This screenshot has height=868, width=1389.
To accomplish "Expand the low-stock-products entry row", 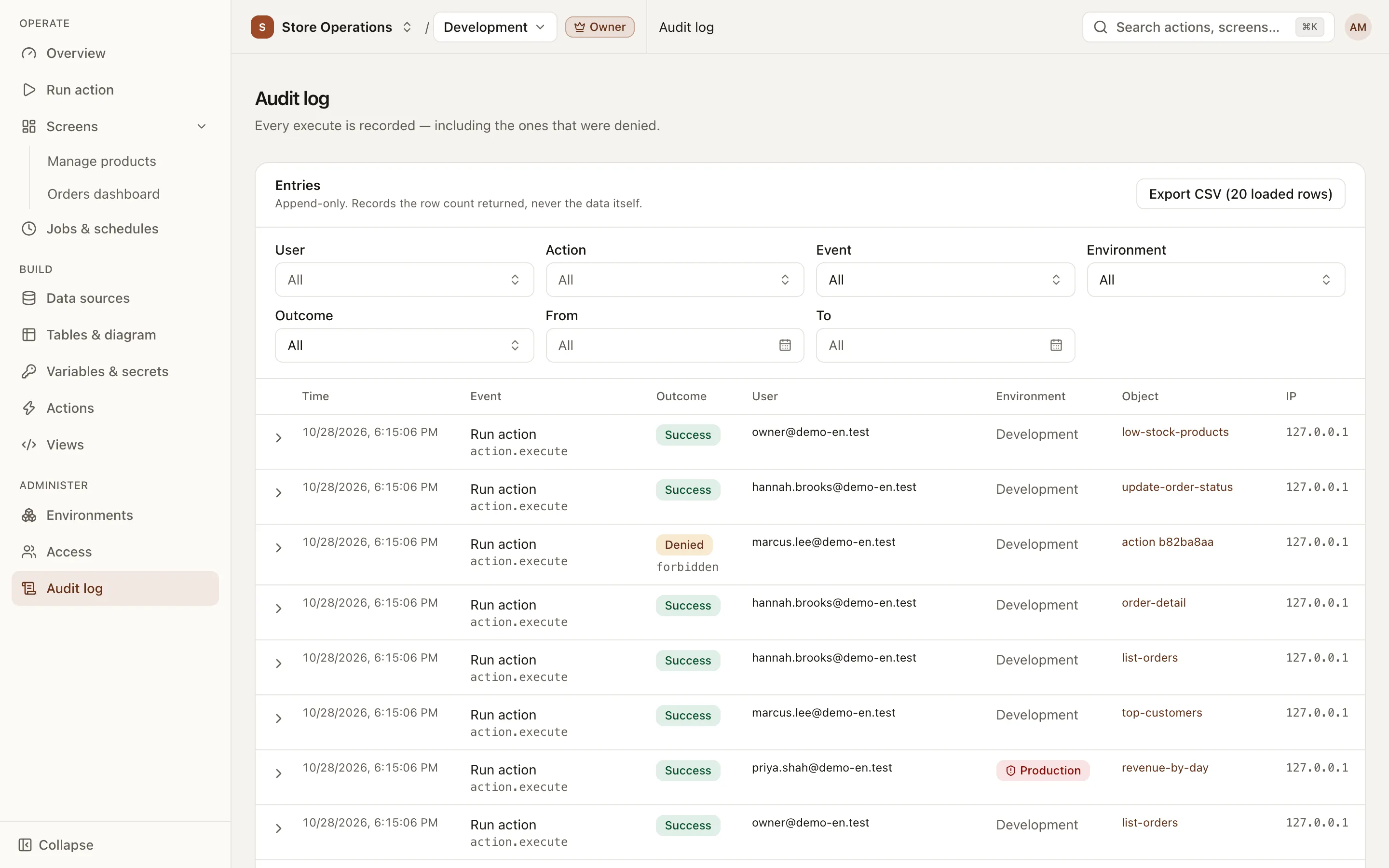I will (278, 438).
